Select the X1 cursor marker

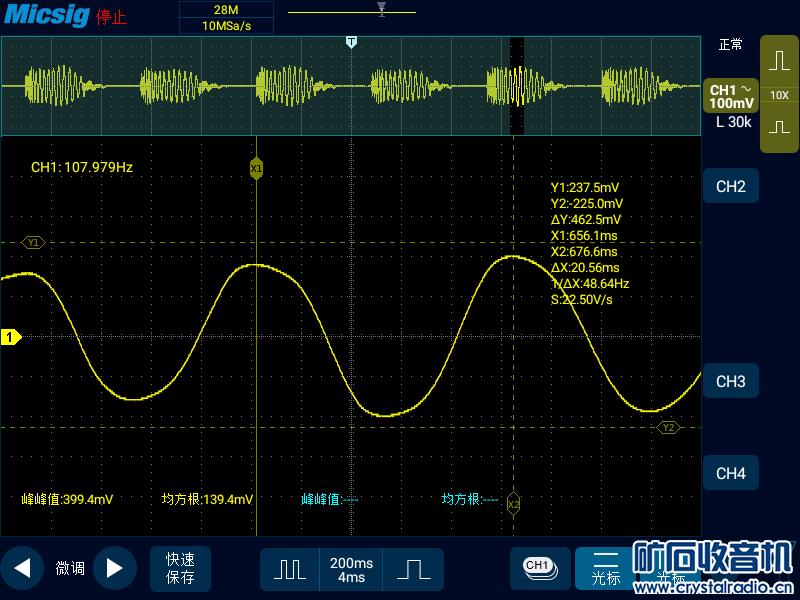coord(257,169)
